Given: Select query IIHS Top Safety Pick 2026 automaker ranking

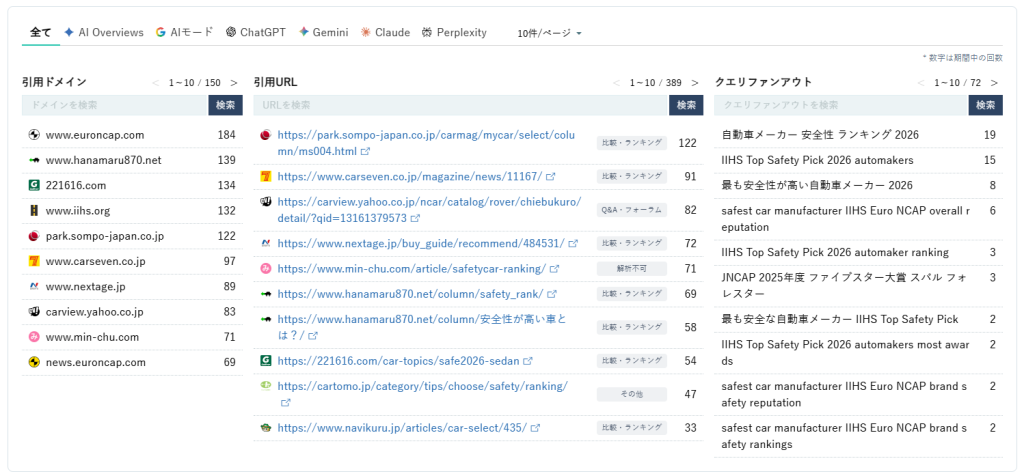Looking at the screenshot, I should (x=835, y=253).
